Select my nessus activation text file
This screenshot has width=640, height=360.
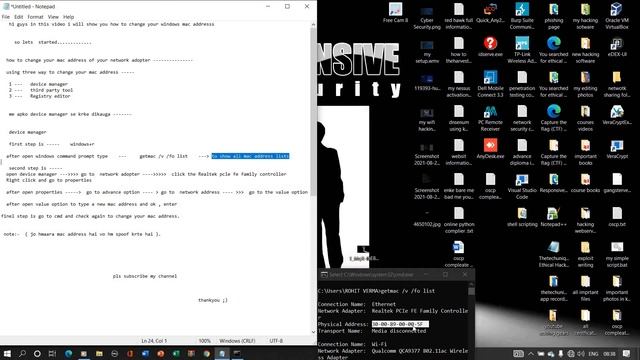(x=459, y=84)
